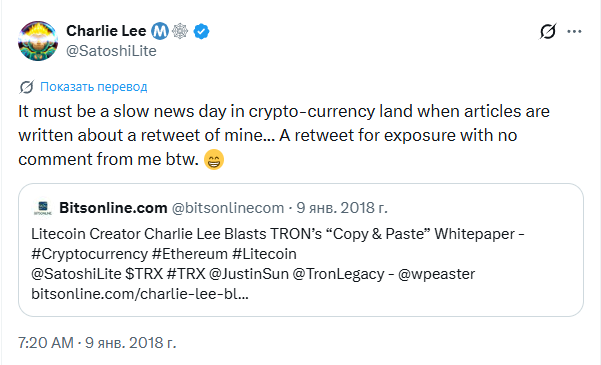Viewport: 601px width, 365px height.
Task: Click the Grok icon beside Показать перевод
Action: (x=26, y=87)
